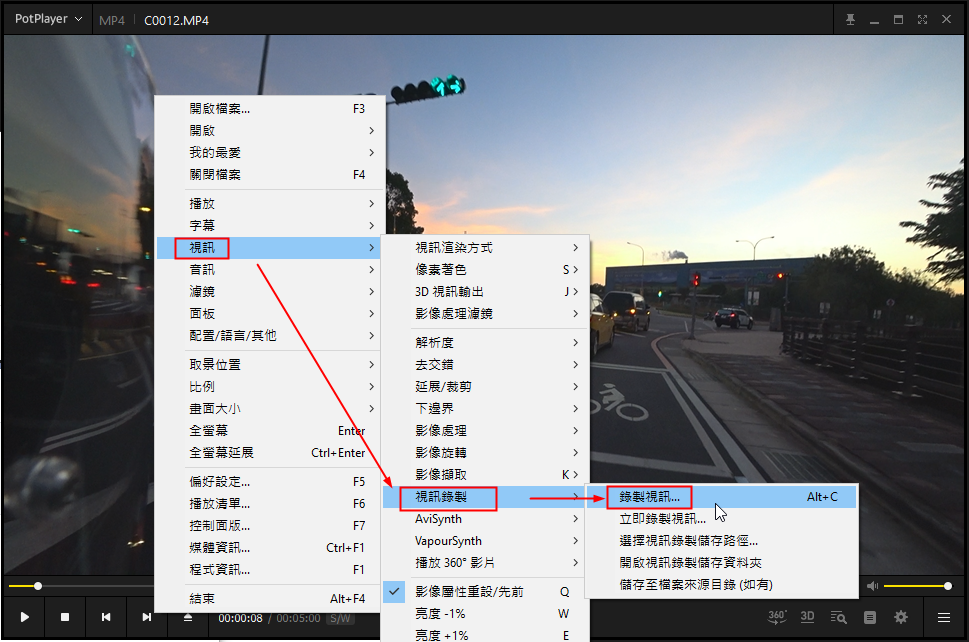This screenshot has height=642, width=969.
Task: Open 影像處理 submenu
Action: 485,431
